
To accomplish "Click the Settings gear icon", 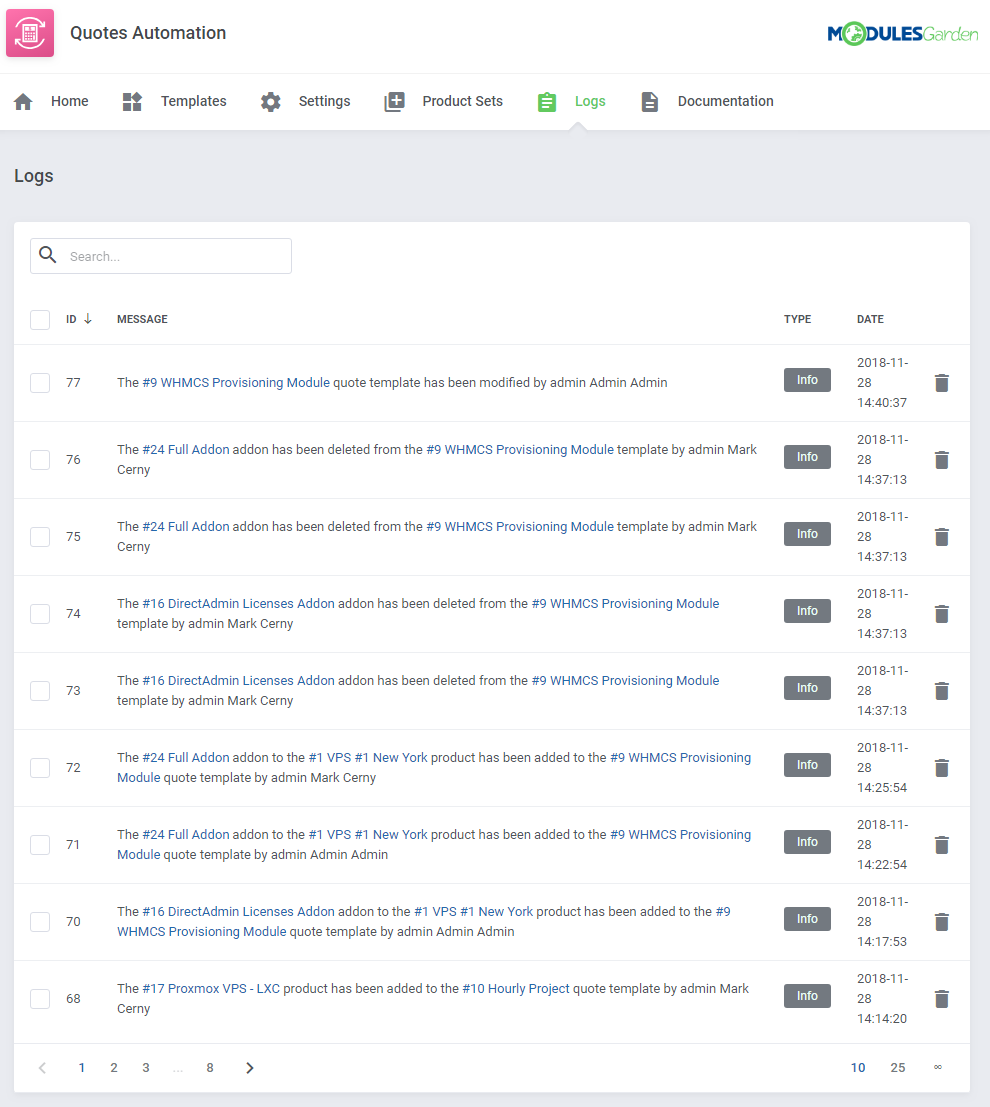I will (270, 102).
